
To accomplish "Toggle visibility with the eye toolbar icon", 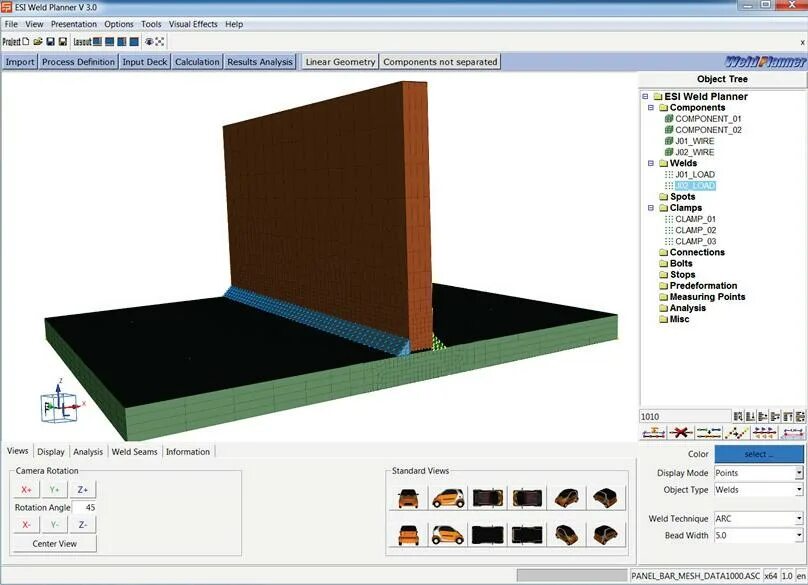I will [149, 42].
